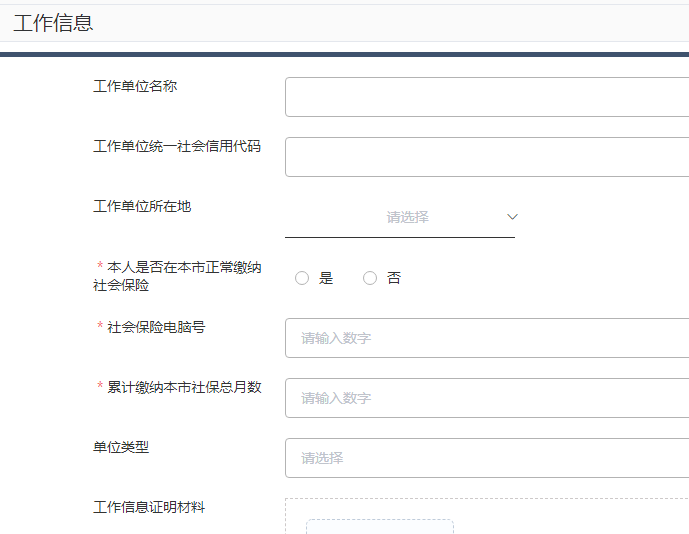Select the 否 radio button
The image size is (689, 534).
tap(370, 278)
